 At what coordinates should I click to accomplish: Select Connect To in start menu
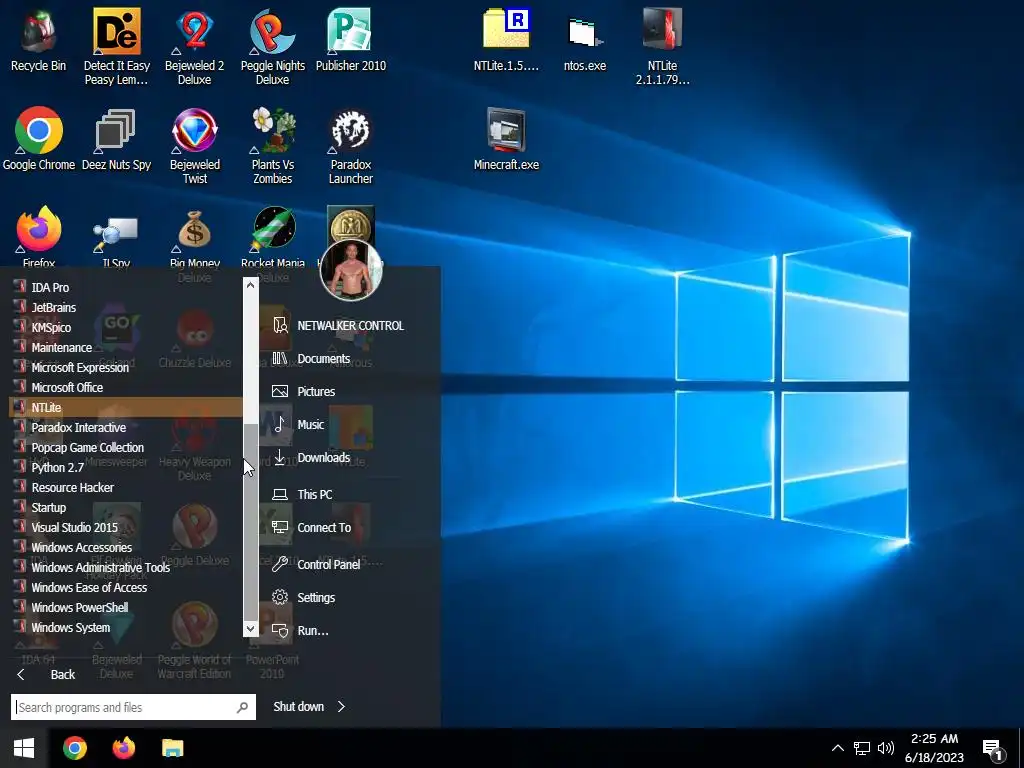point(312,527)
